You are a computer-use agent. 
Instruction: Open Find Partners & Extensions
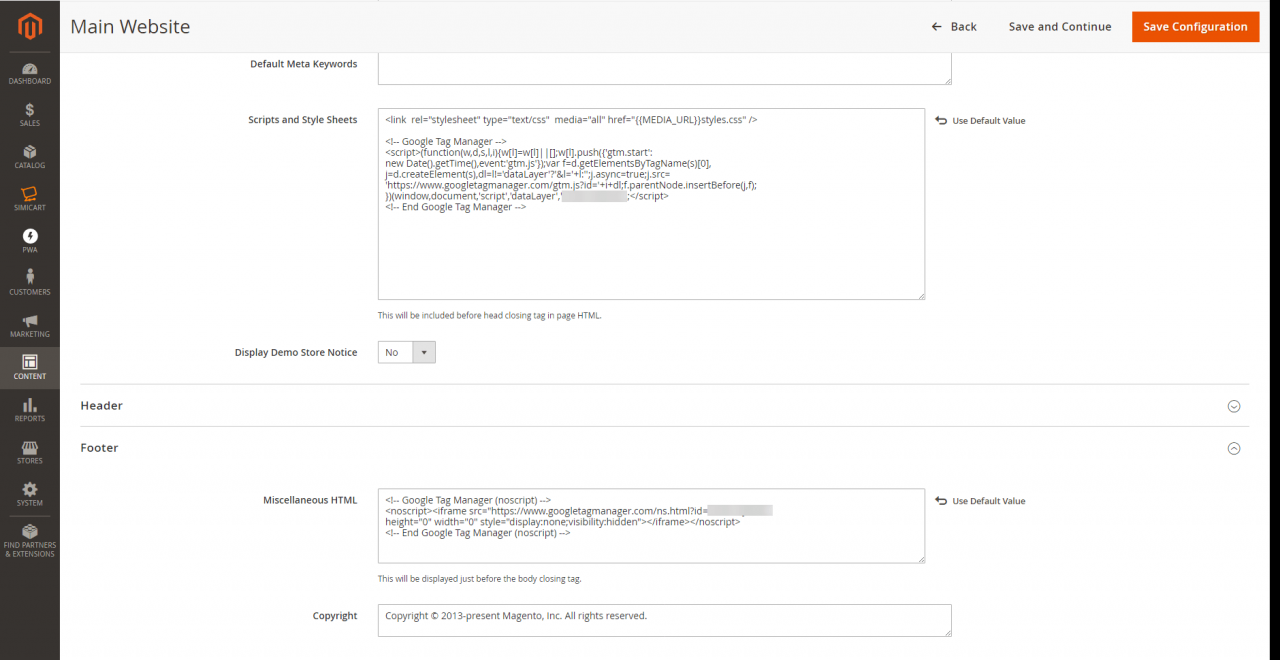coord(29,540)
